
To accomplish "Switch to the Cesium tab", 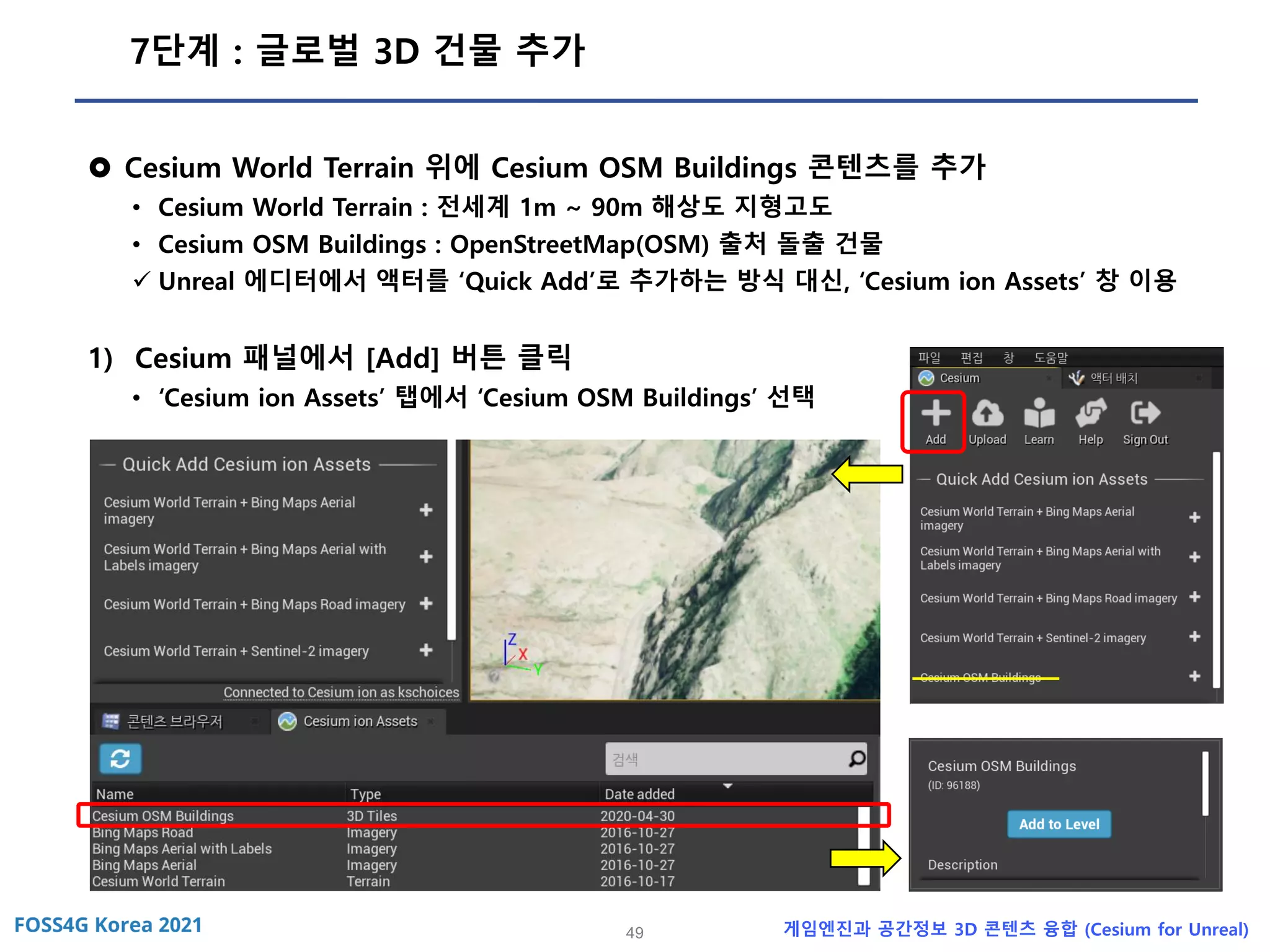I will click(x=986, y=378).
